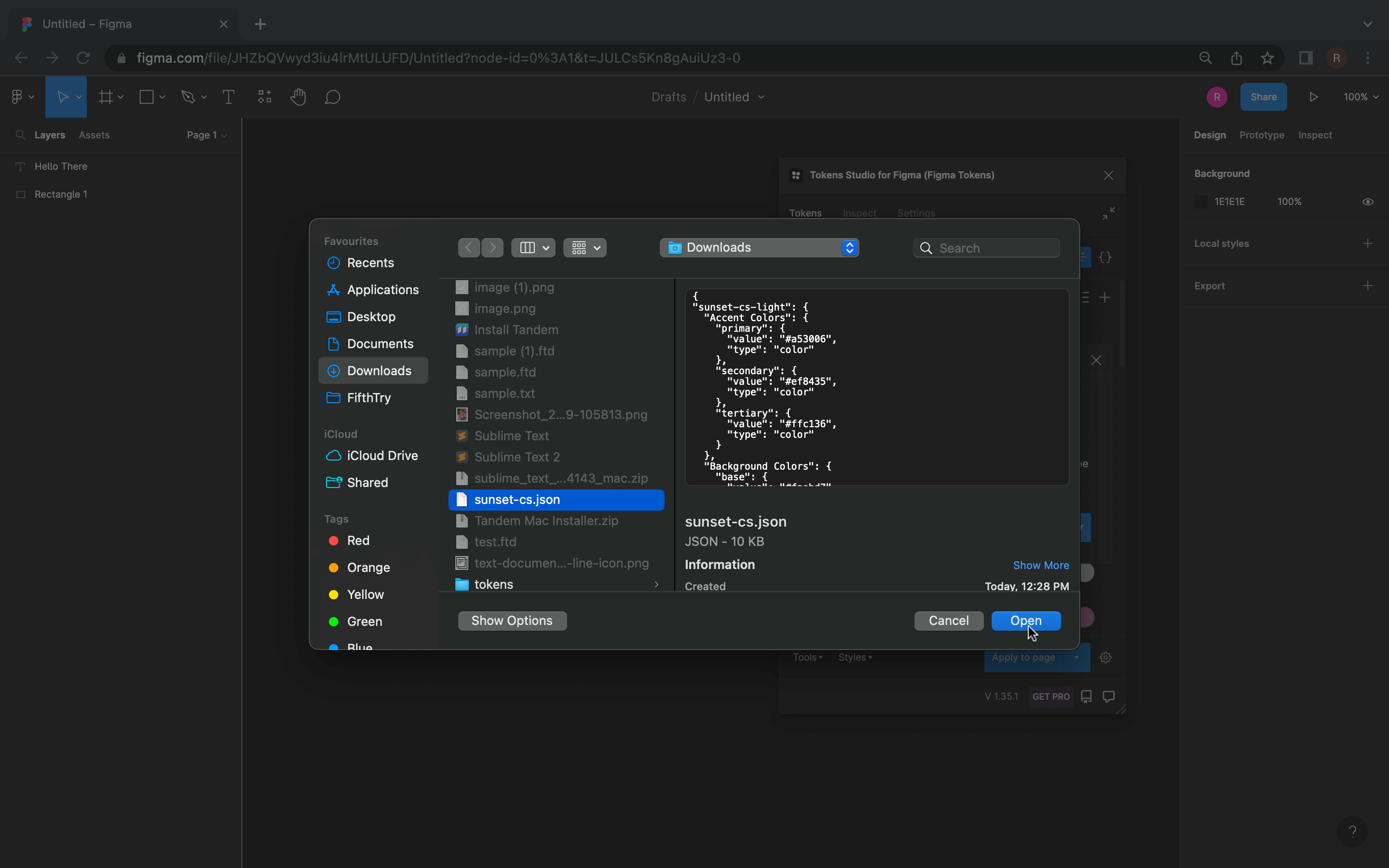Click the Background color swatch 1E1E1E

coord(1201,202)
